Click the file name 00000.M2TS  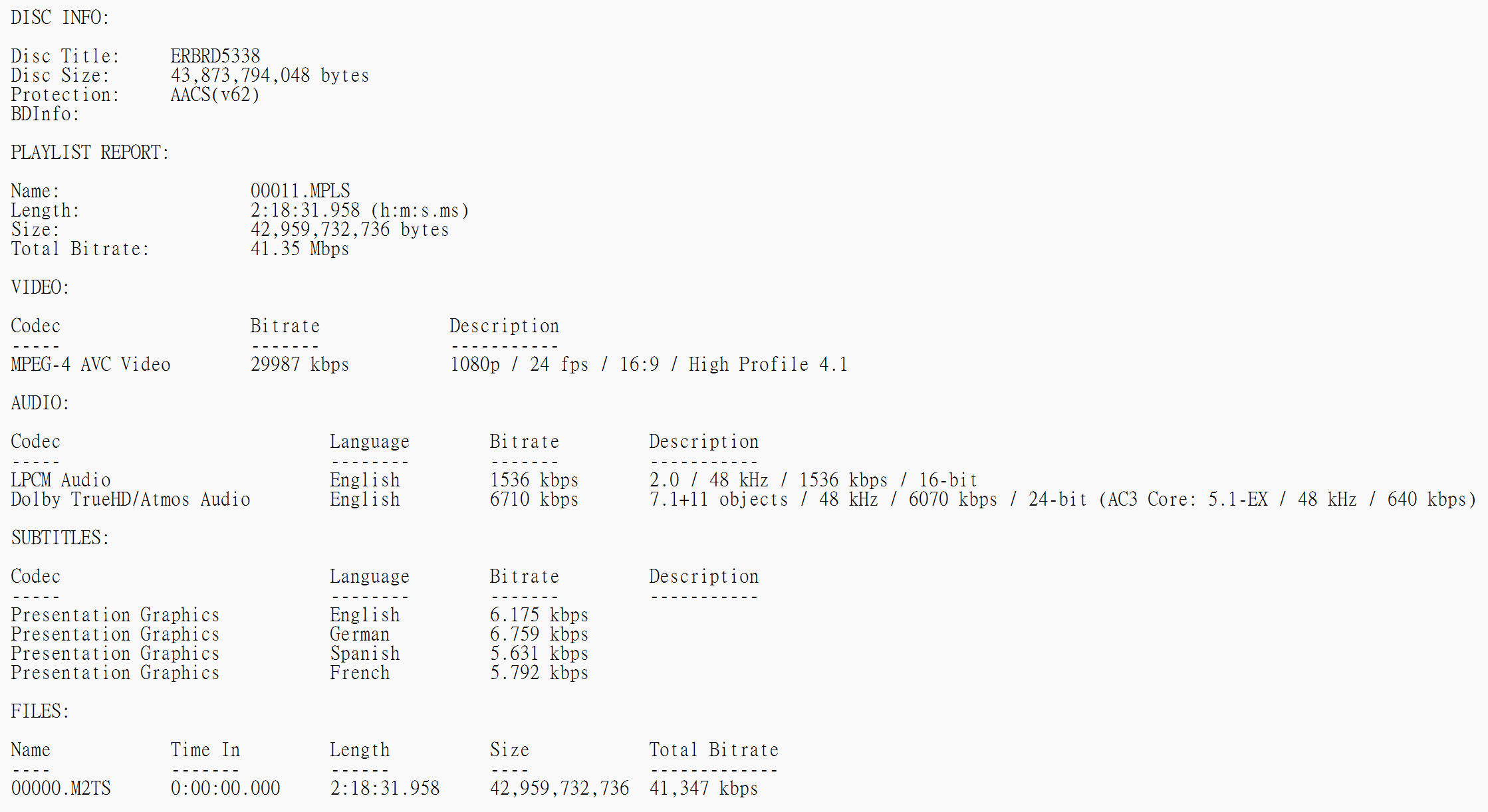click(61, 788)
